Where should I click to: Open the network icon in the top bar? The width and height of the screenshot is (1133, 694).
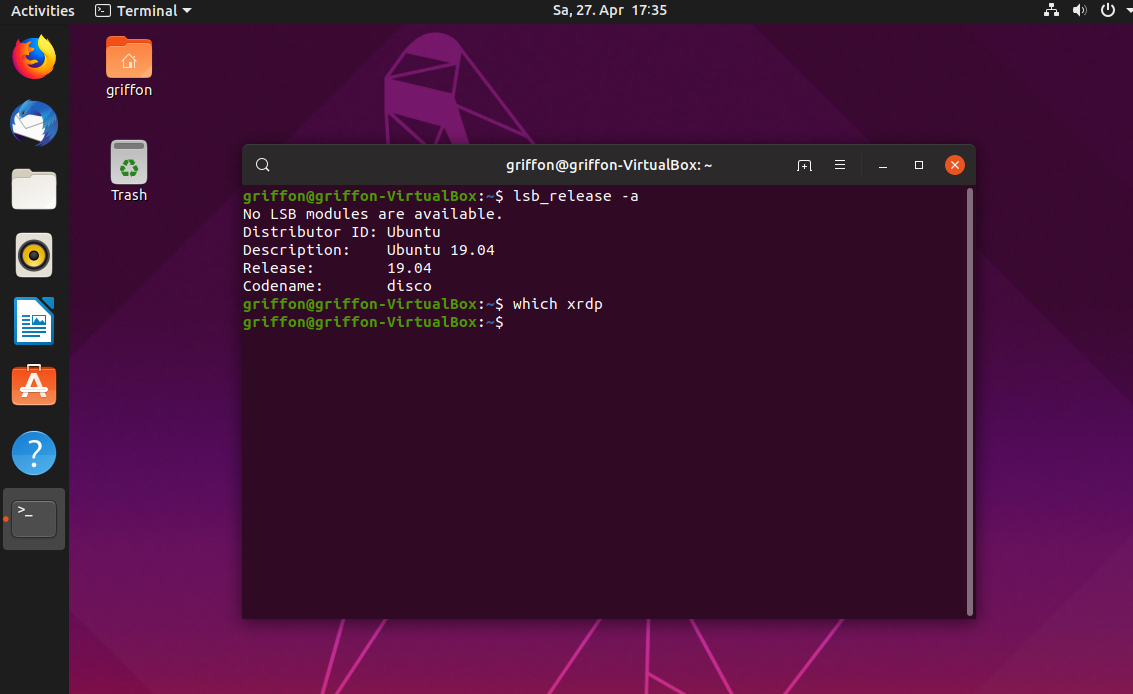point(1051,11)
